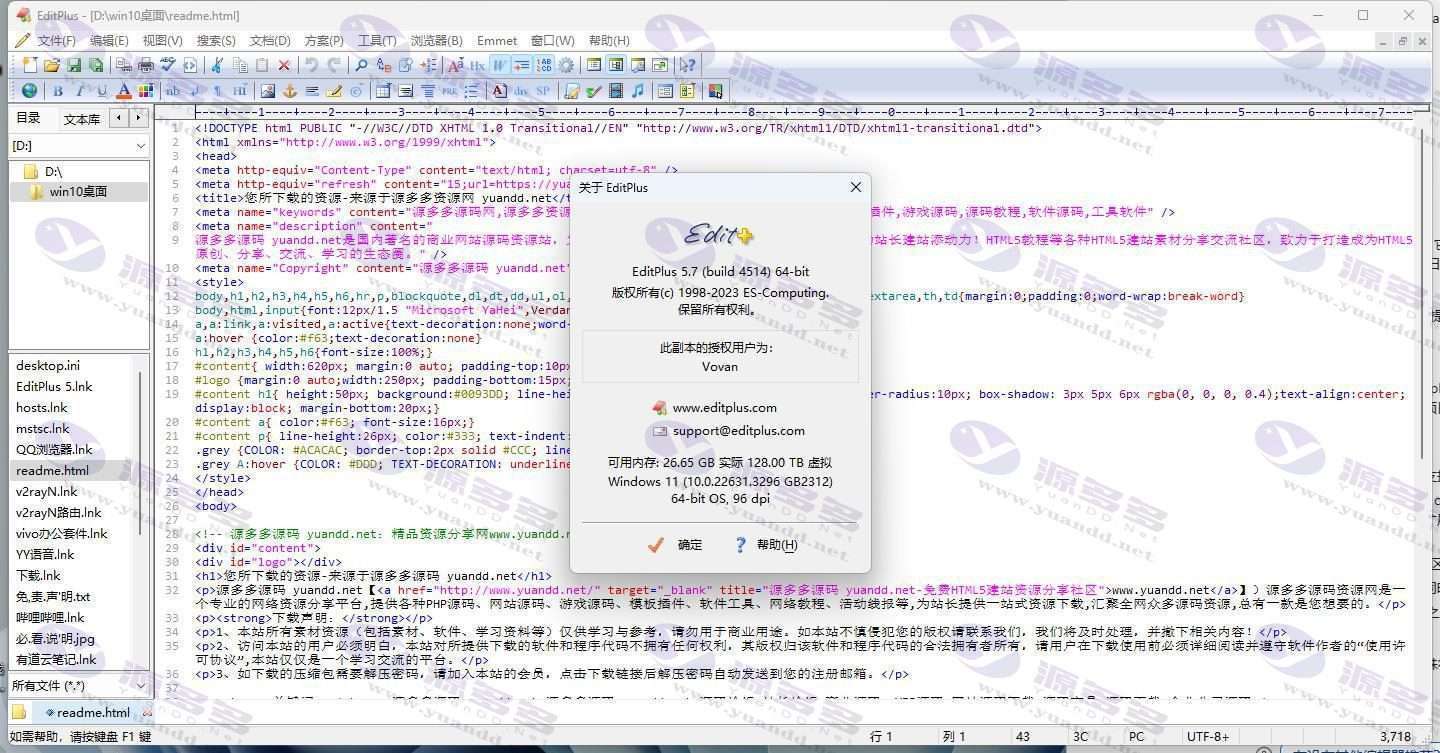This screenshot has height=753, width=1440.
Task: Open the 工具(T) menu
Action: click(x=377, y=41)
